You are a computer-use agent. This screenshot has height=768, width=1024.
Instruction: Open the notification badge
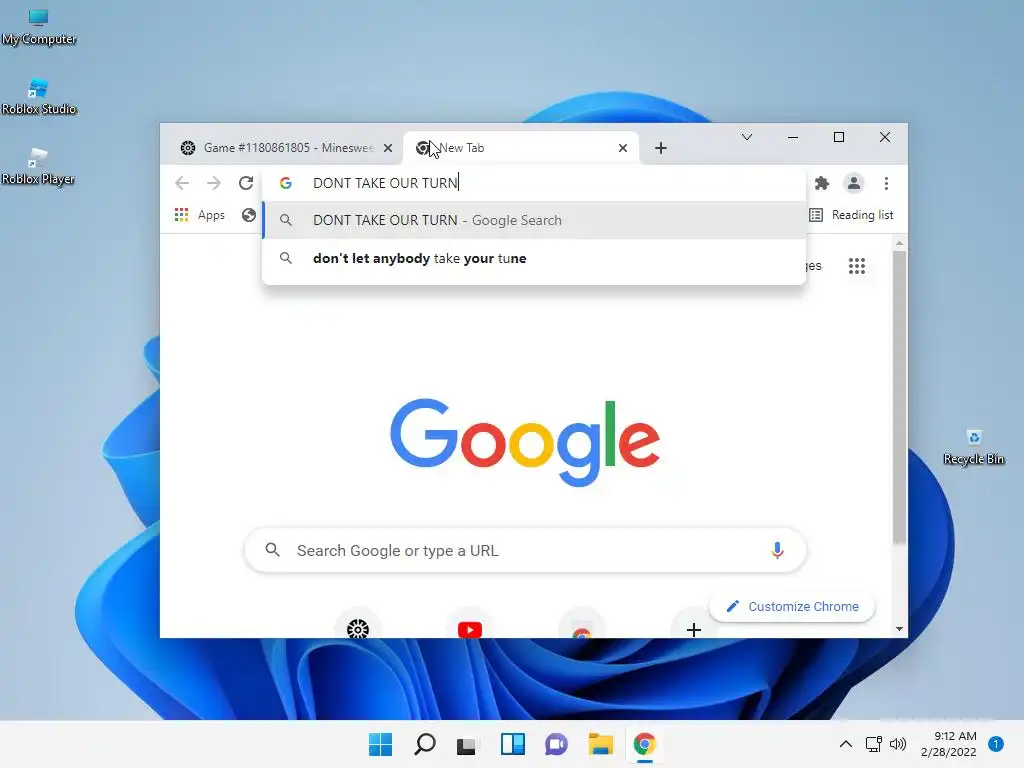[x=996, y=744]
